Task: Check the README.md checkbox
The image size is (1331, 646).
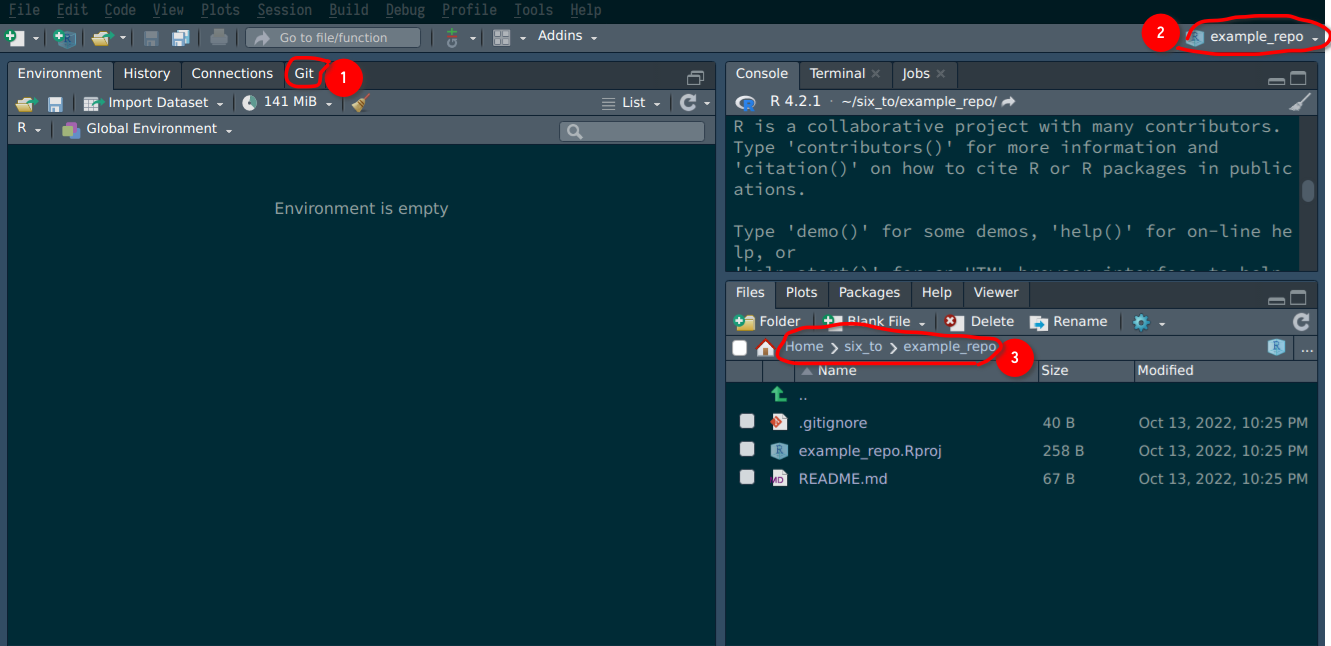Action: (x=747, y=477)
